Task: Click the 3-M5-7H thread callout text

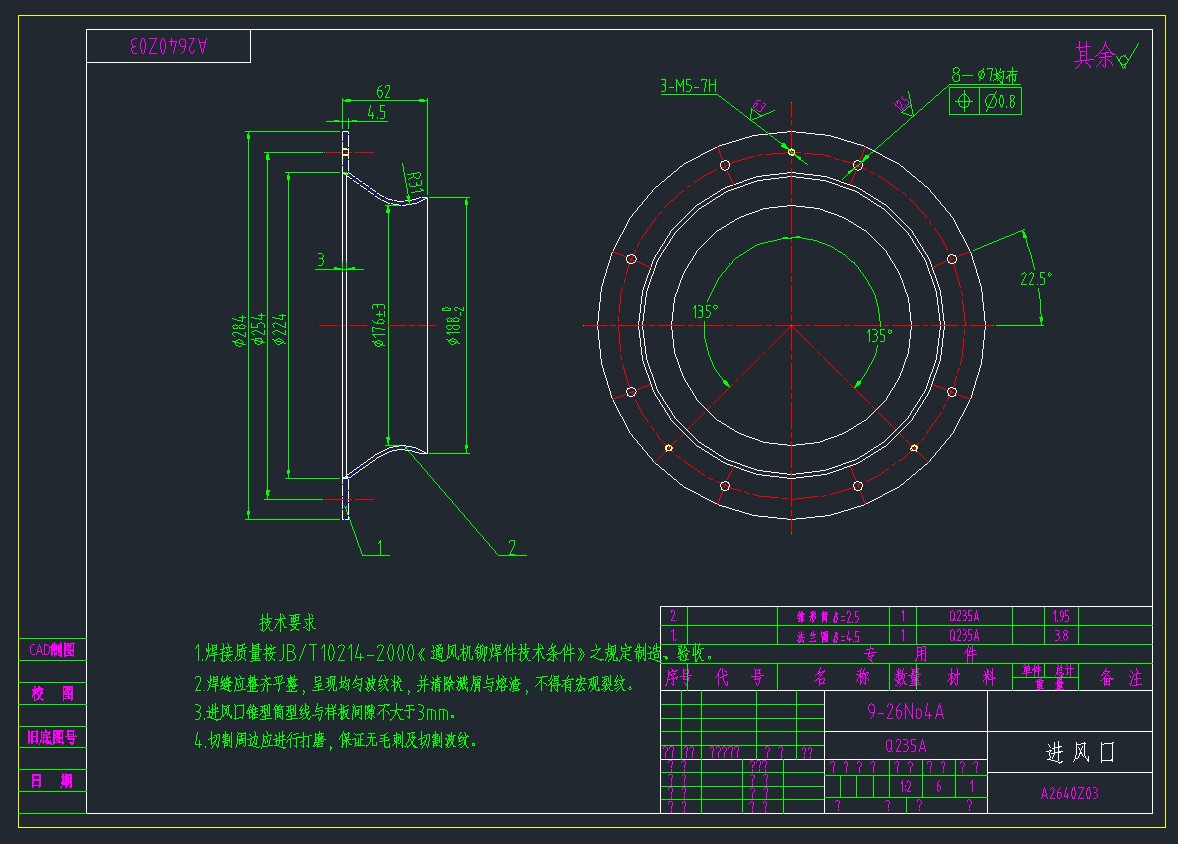Action: 688,87
